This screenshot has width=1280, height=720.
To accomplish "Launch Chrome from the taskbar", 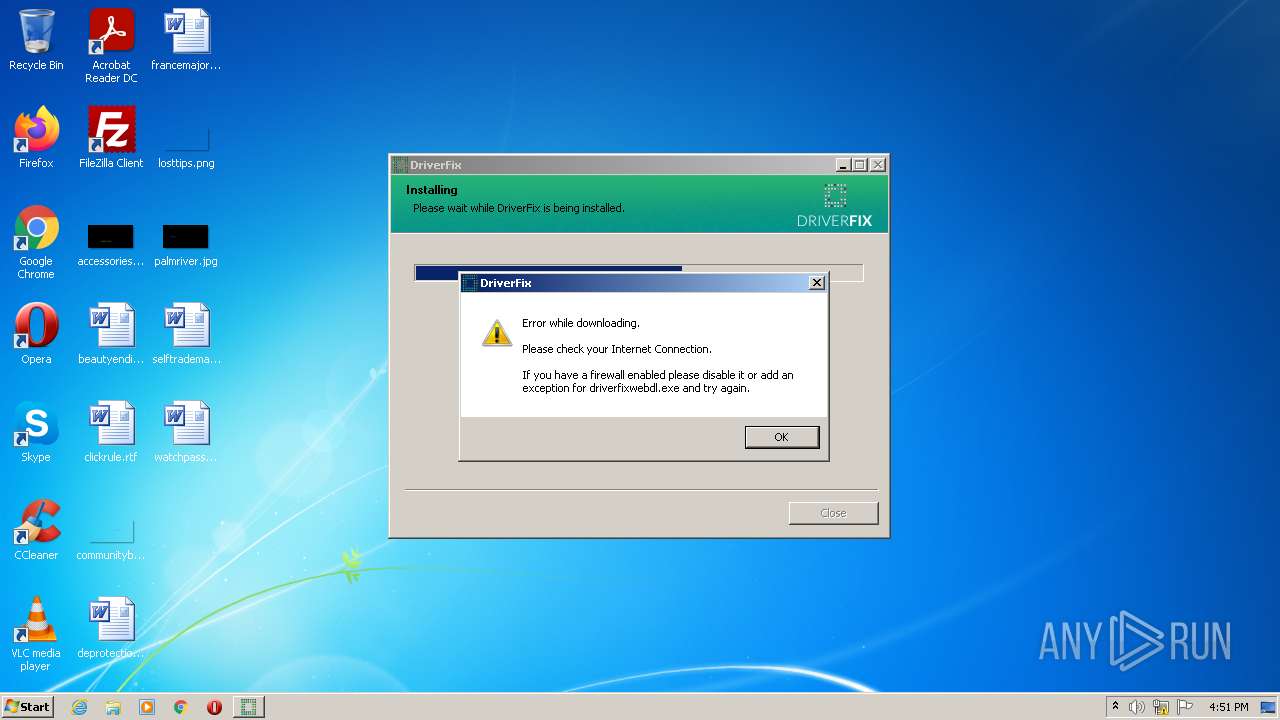I will click(181, 707).
